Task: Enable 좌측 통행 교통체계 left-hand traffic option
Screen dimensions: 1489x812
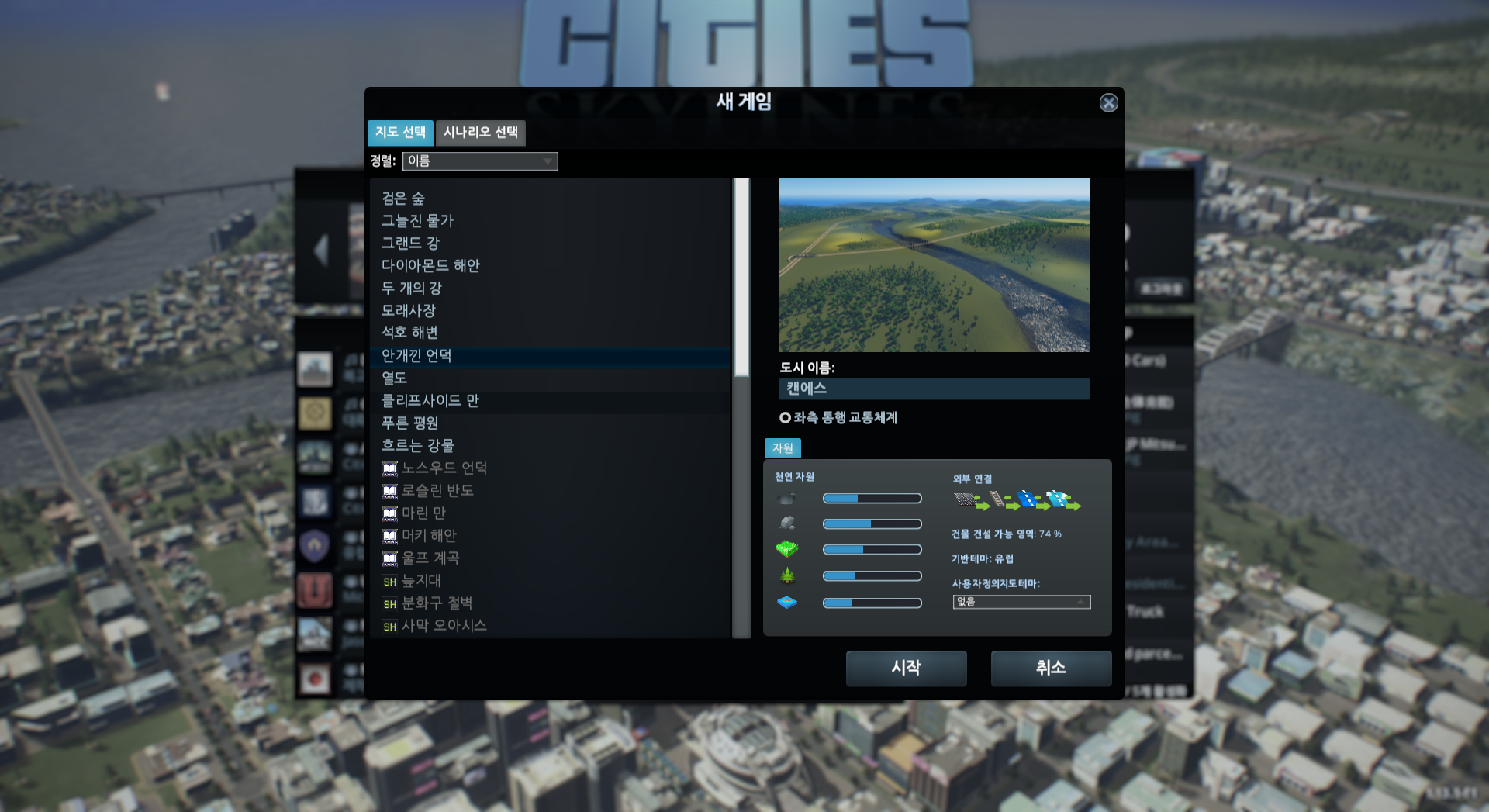Action: (x=785, y=418)
